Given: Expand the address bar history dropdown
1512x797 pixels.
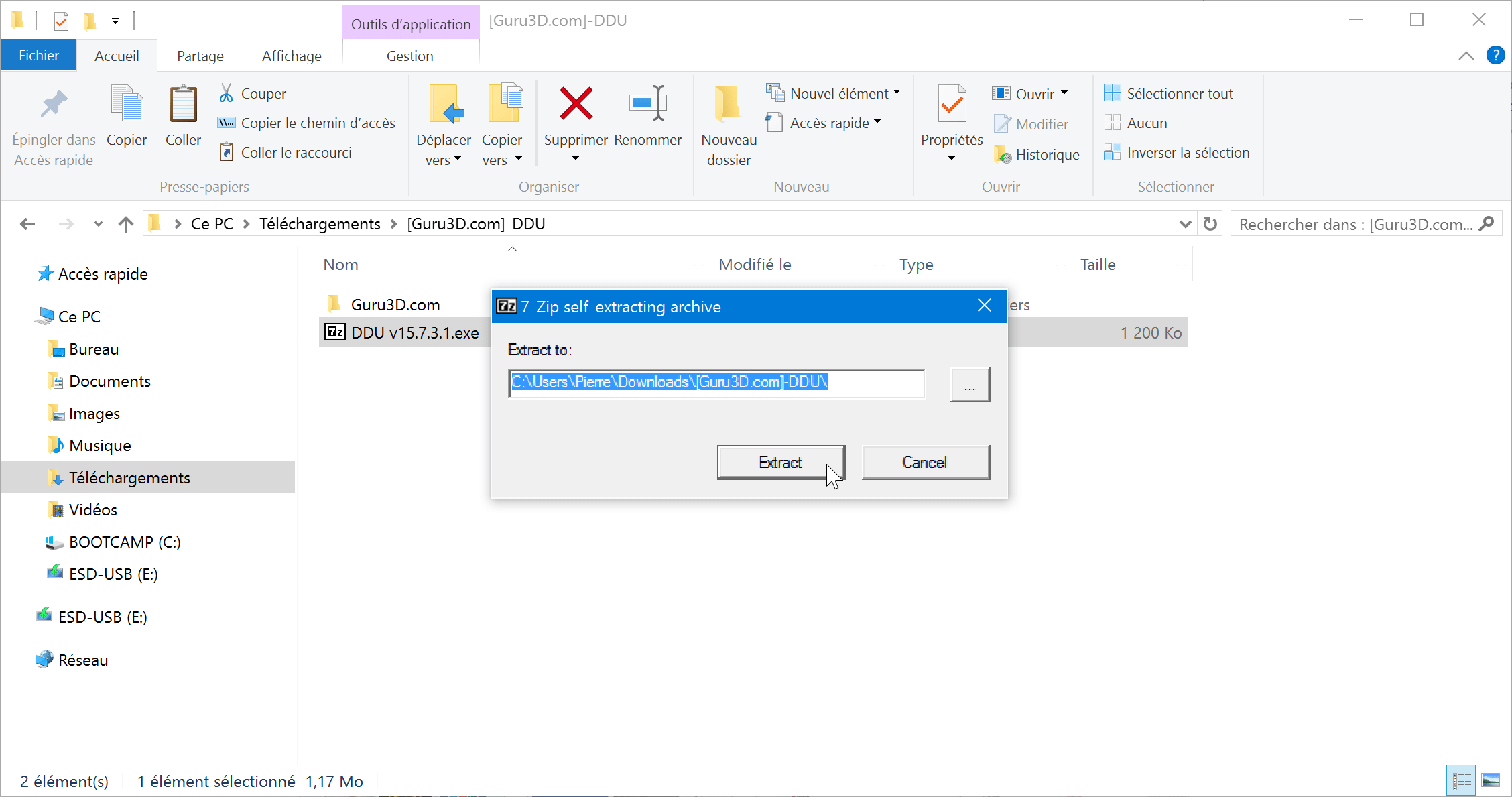Looking at the screenshot, I should (x=1185, y=224).
